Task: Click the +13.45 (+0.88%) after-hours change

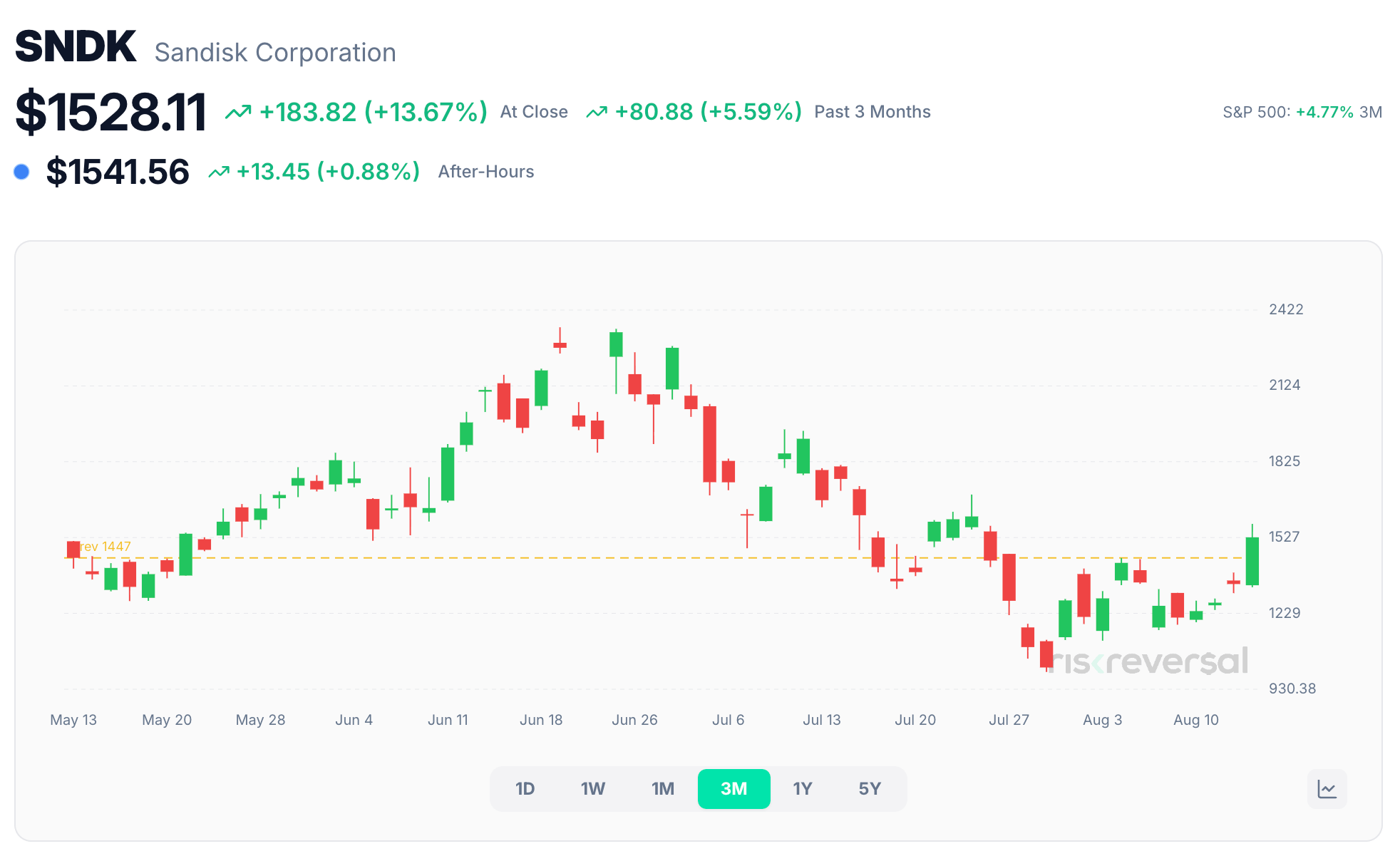Action: coord(328,172)
